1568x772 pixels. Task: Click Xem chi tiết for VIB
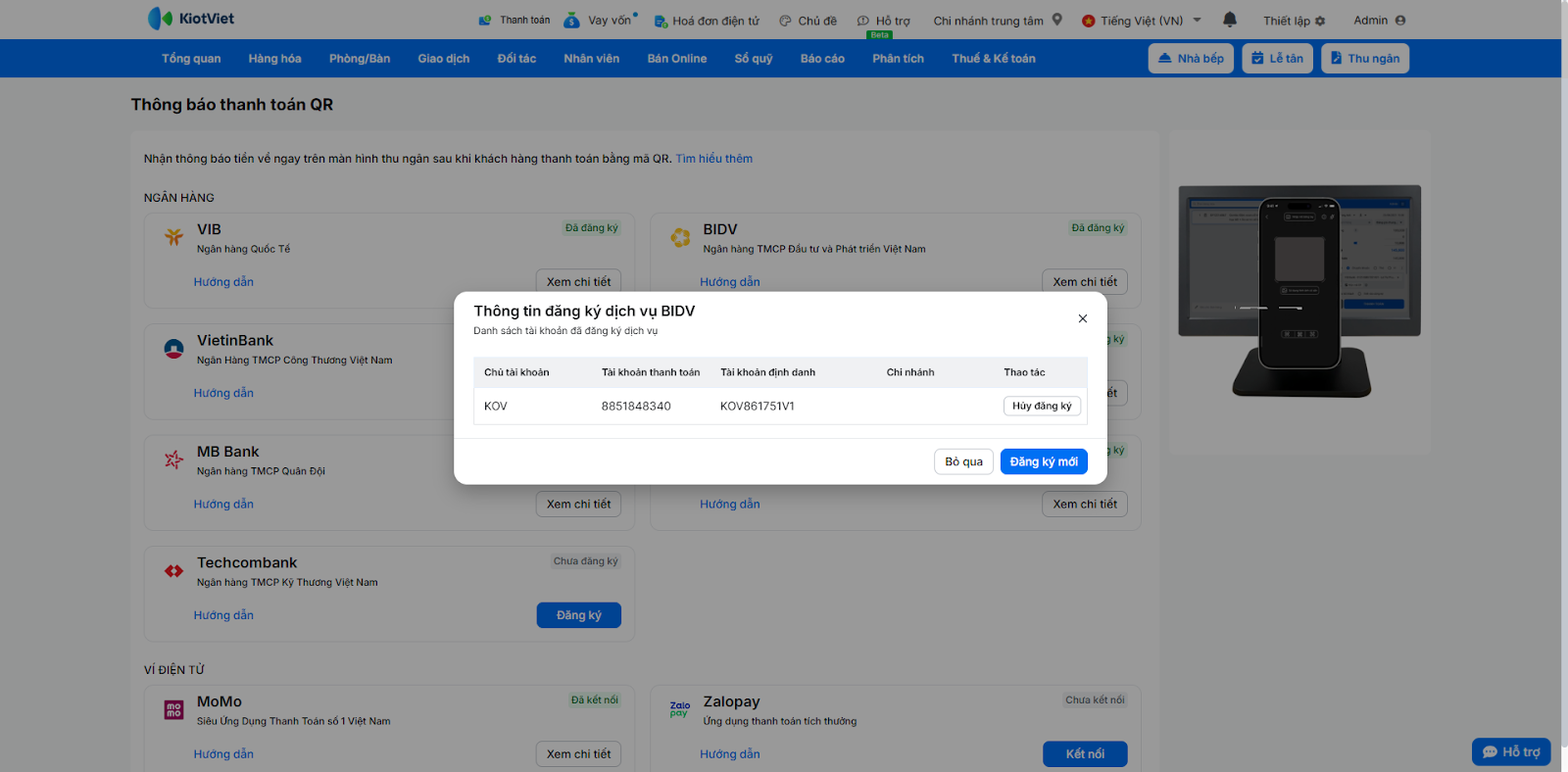point(579,282)
